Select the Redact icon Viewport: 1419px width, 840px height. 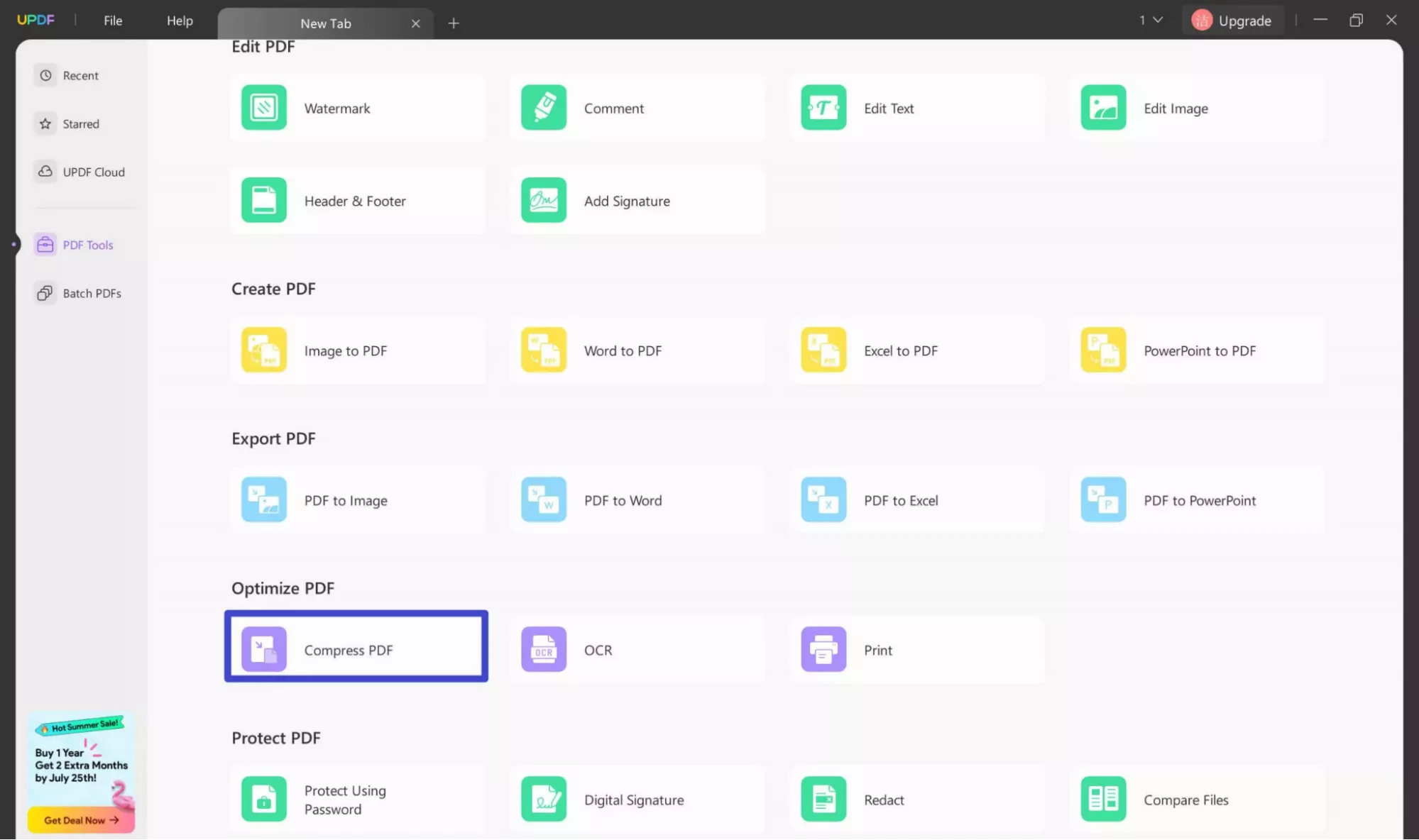(x=823, y=799)
